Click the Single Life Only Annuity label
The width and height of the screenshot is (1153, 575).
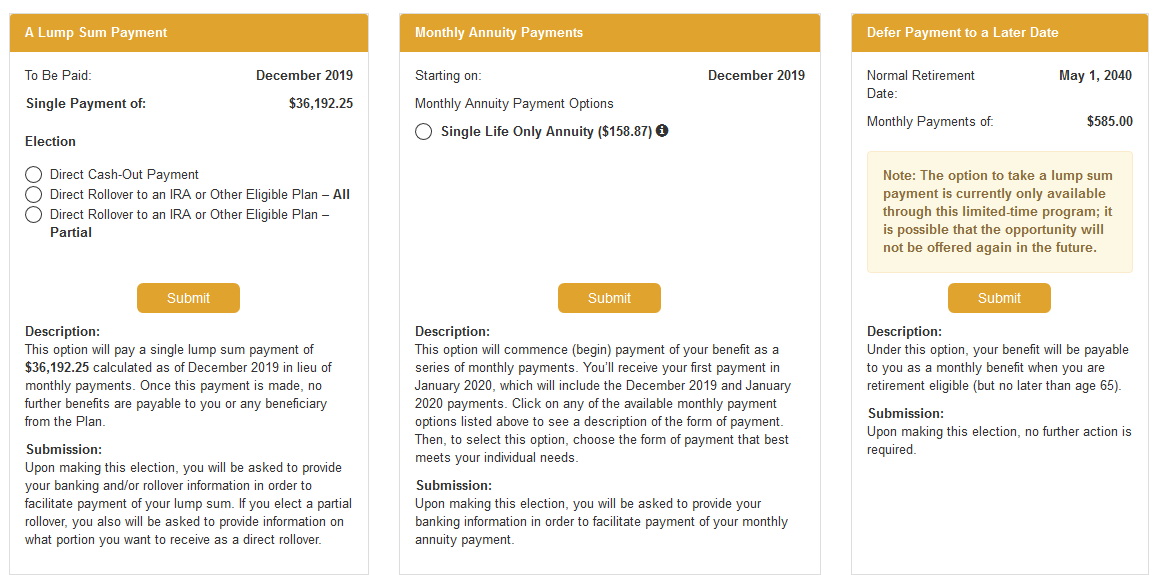click(x=546, y=132)
